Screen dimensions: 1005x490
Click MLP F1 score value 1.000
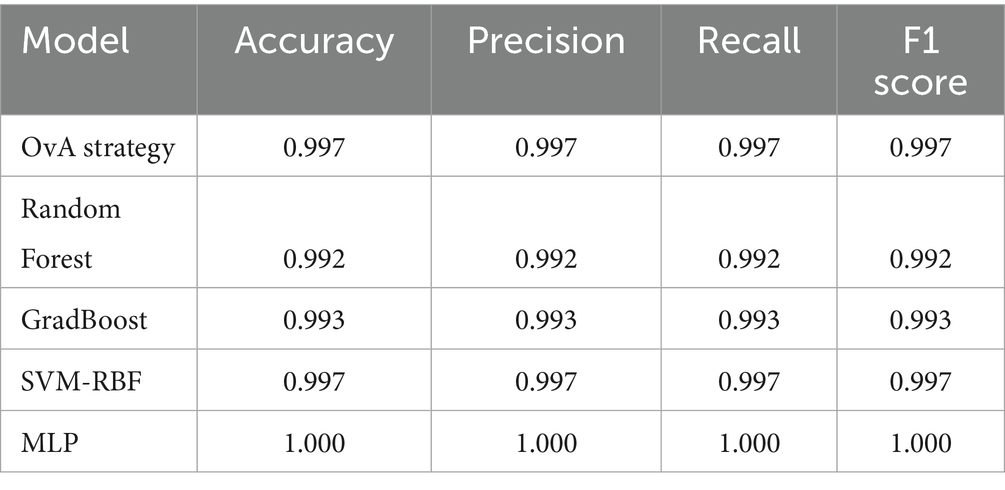point(920,441)
